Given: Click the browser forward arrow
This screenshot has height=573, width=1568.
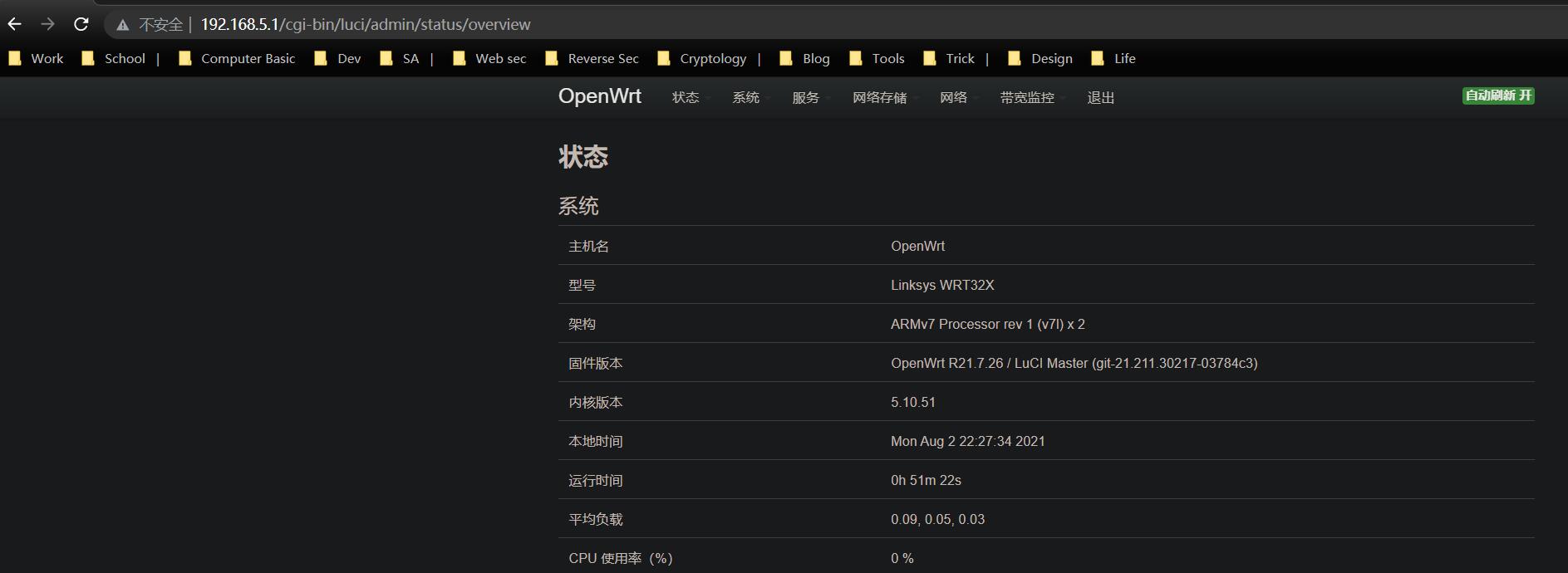Looking at the screenshot, I should [x=48, y=24].
